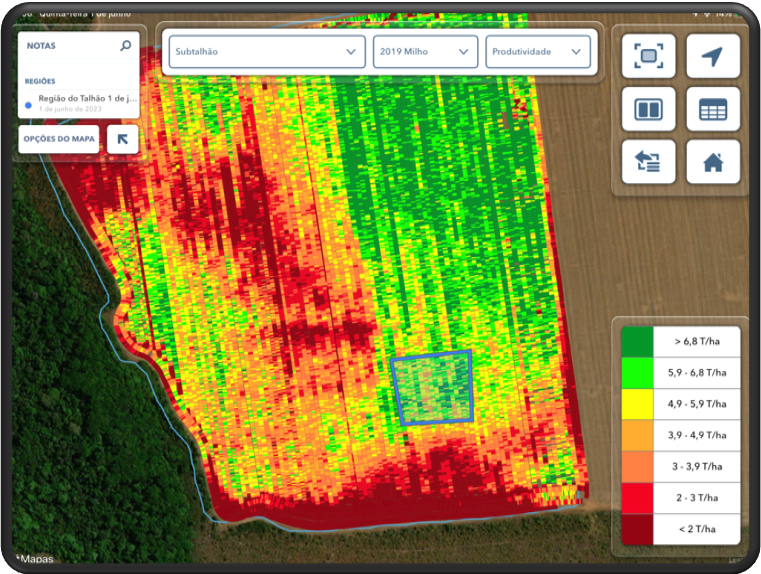Viewport: 761px width, 574px height.
Task: Expand the Subtalhão dropdown
Action: click(265, 52)
